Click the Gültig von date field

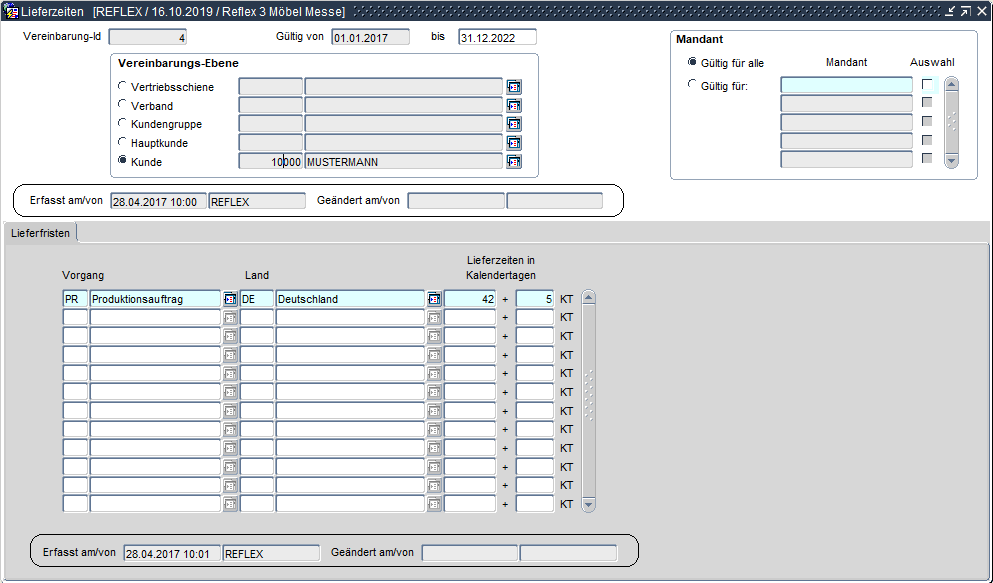coord(370,37)
